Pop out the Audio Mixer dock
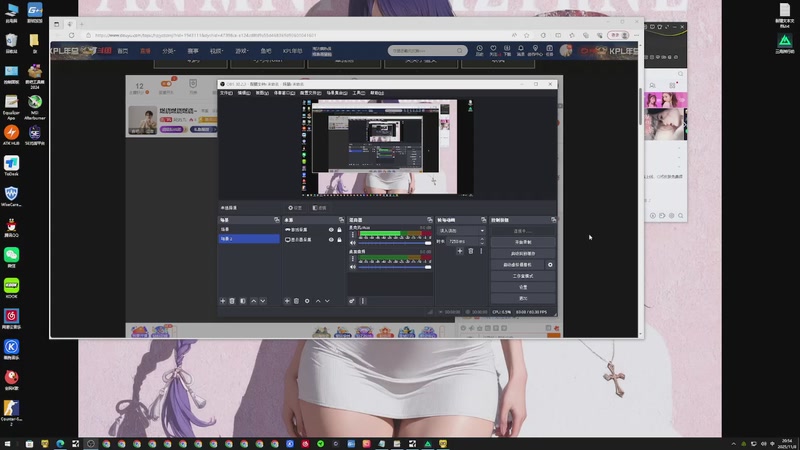 tap(430, 220)
